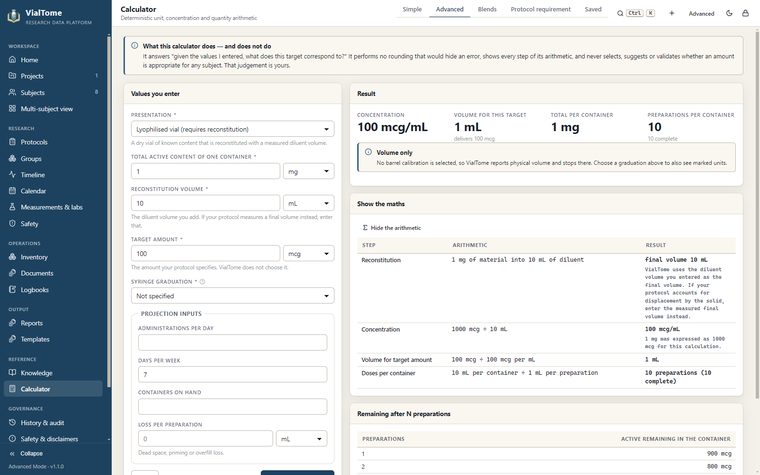Open Safety & disclaimers

[x=53, y=439]
